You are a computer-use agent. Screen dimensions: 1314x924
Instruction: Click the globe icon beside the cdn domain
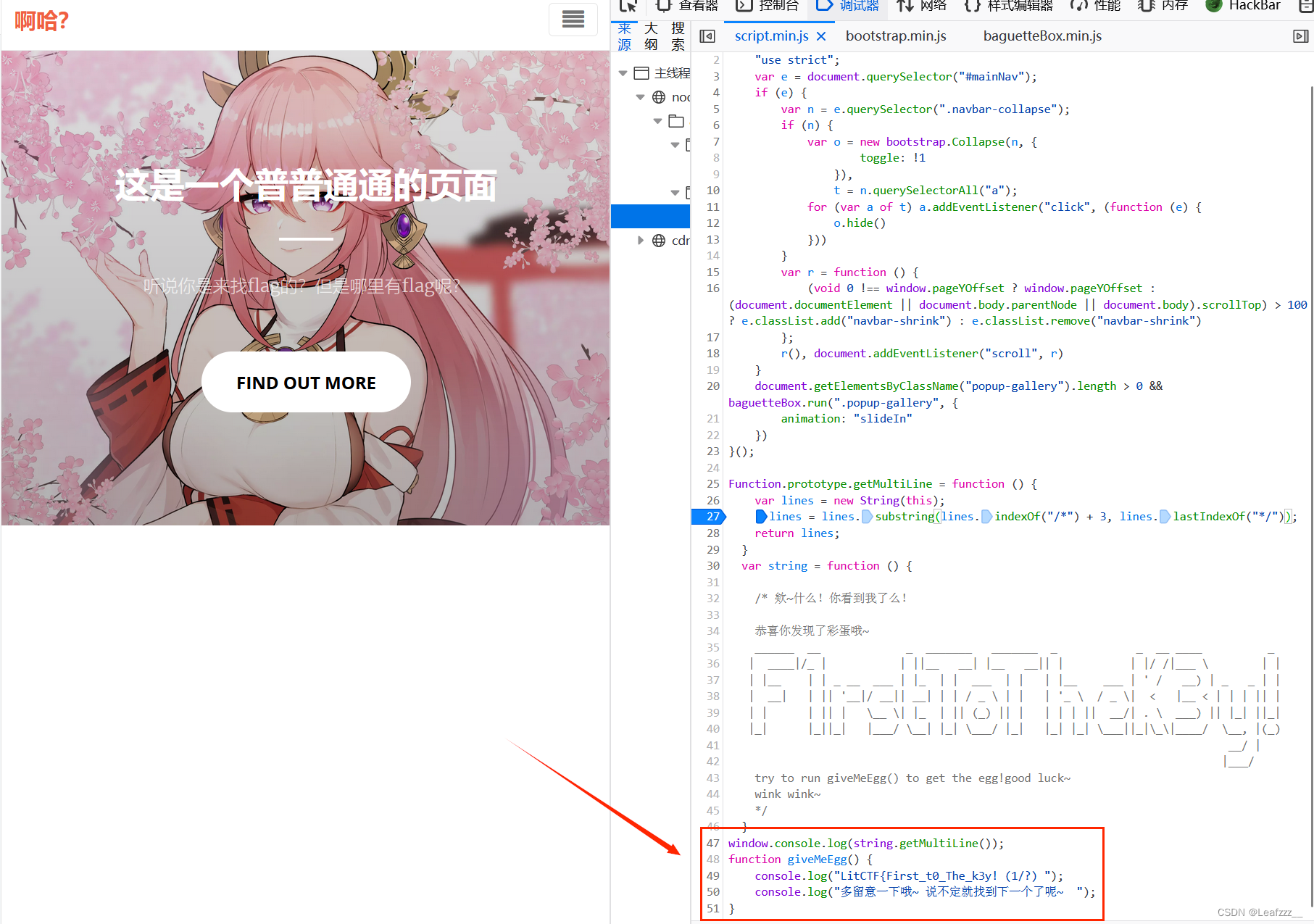(659, 241)
